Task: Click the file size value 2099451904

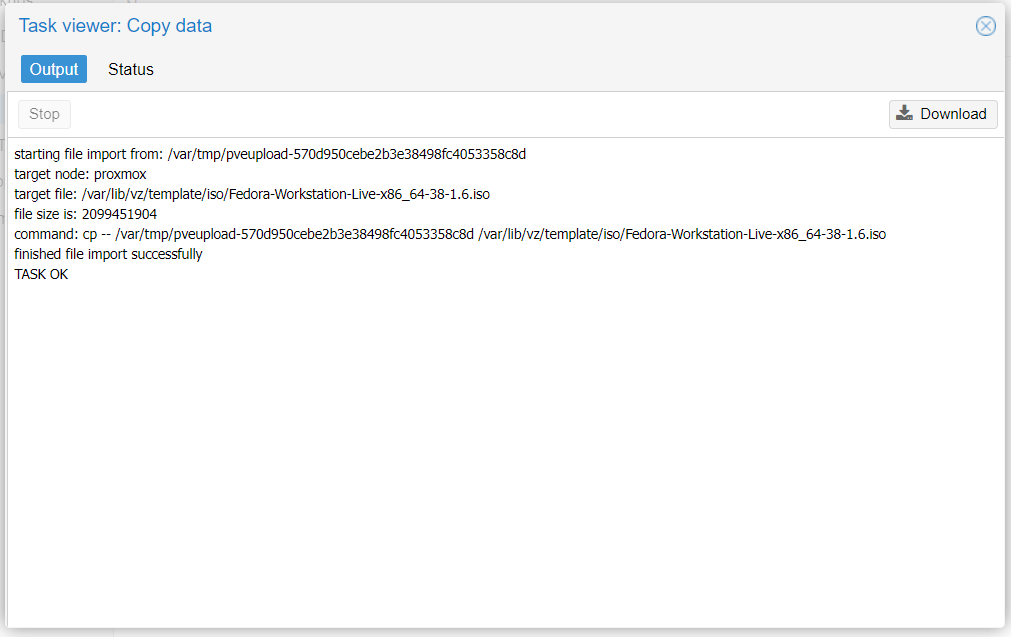Action: [x=119, y=214]
